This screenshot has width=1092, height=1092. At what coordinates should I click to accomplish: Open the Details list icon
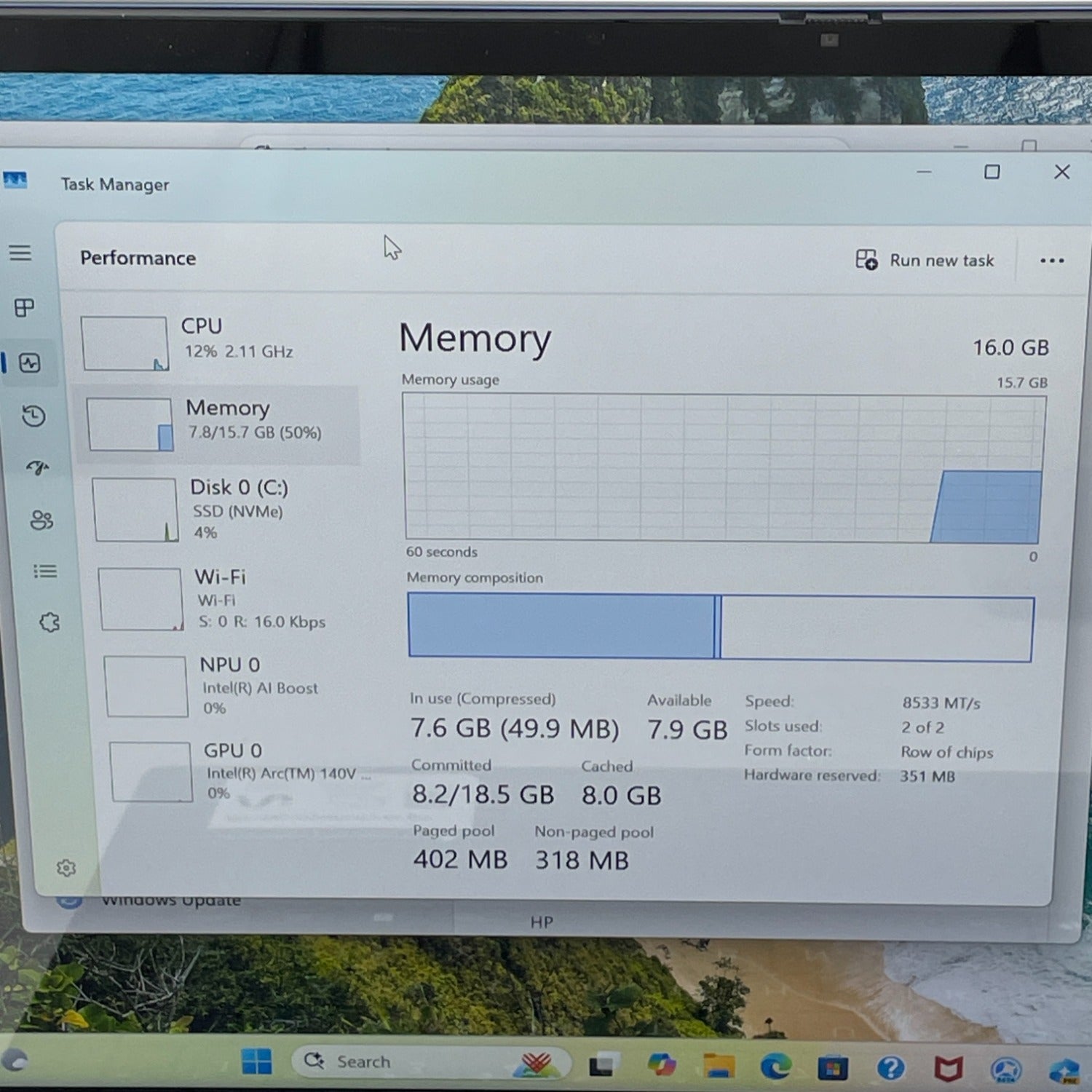45,571
